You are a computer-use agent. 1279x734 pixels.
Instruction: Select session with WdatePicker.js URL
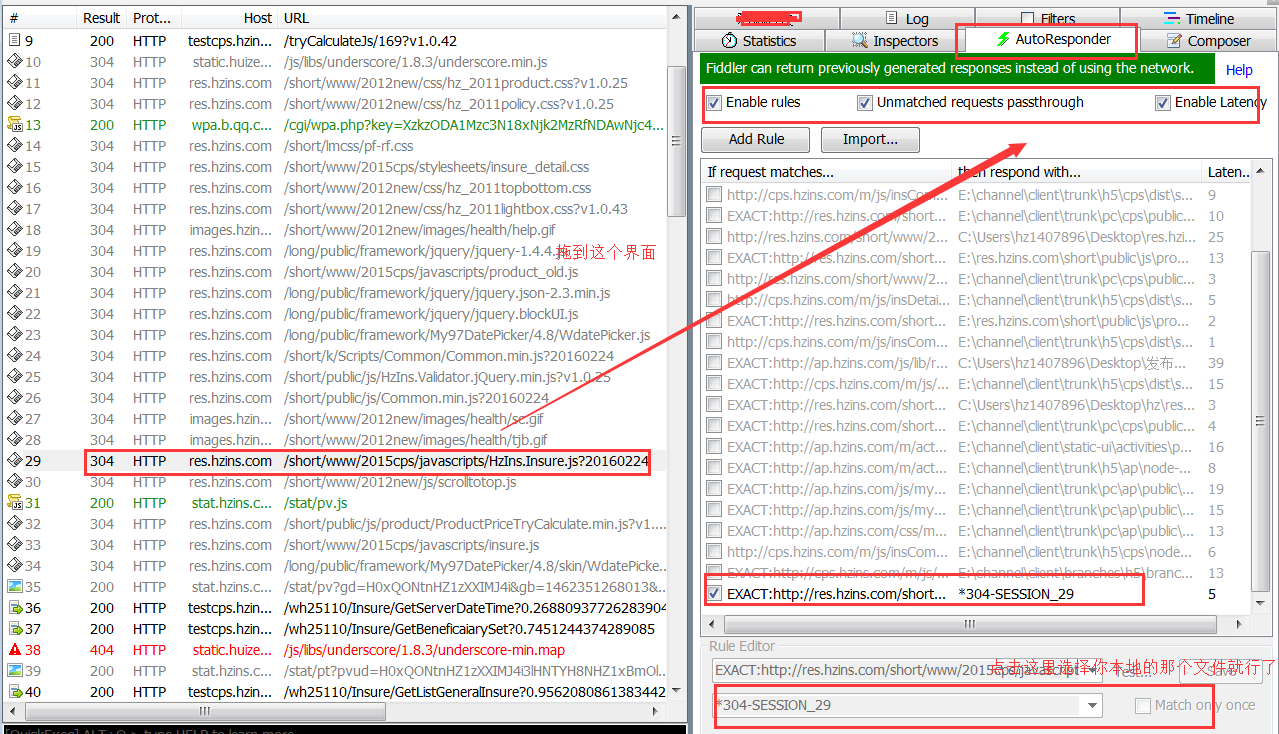(335, 335)
